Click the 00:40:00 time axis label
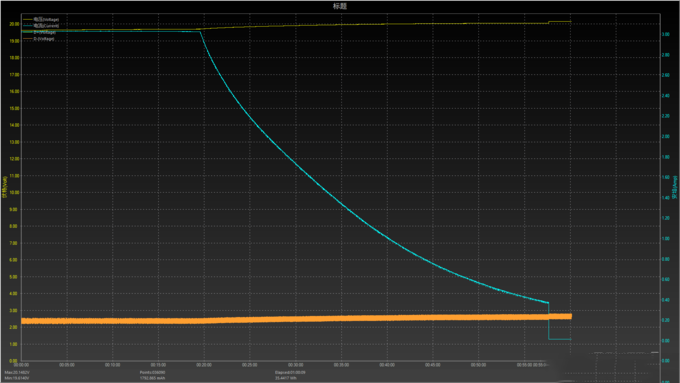This screenshot has height=383, width=680. click(387, 365)
